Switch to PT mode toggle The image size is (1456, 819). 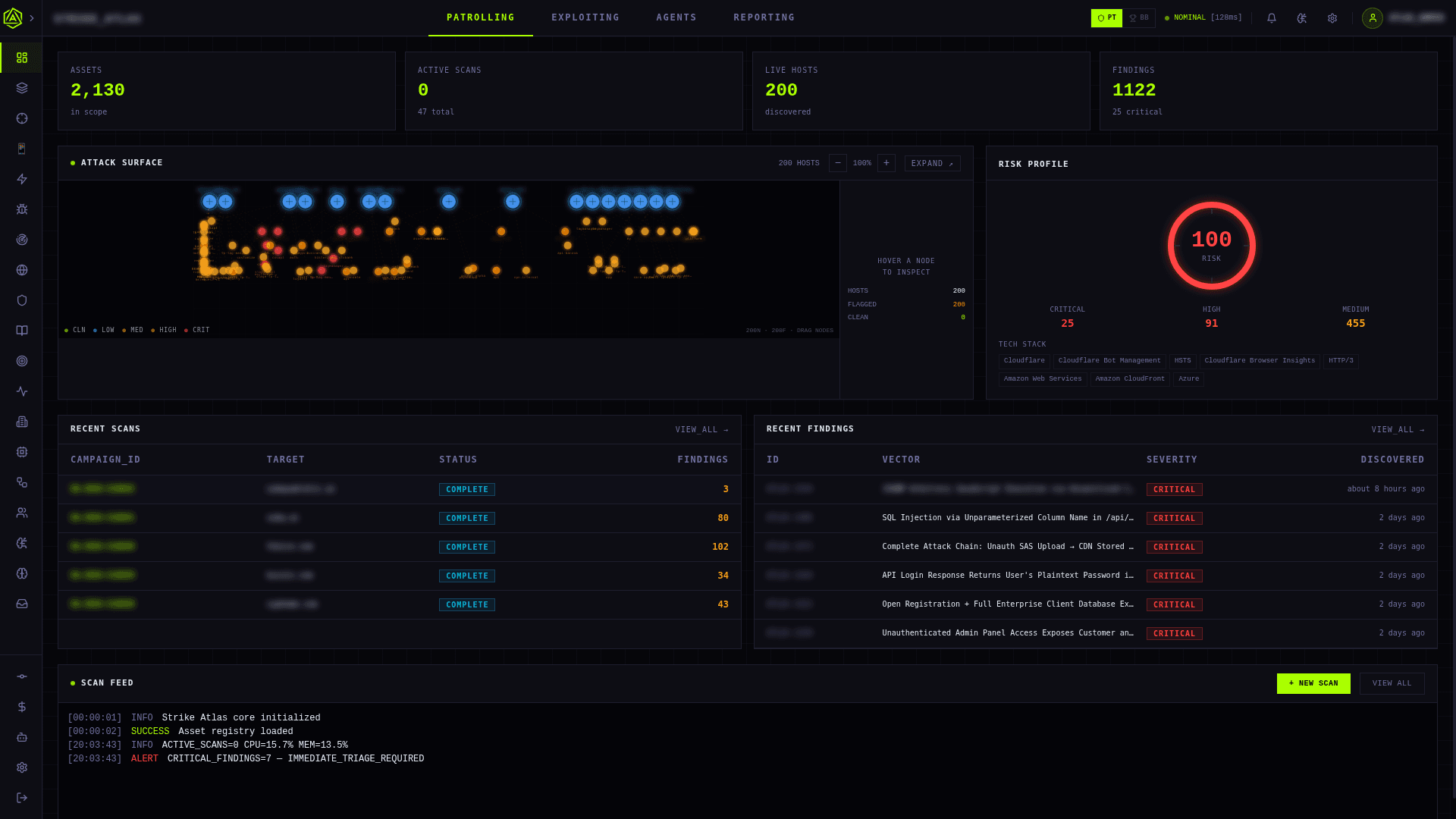point(1106,18)
